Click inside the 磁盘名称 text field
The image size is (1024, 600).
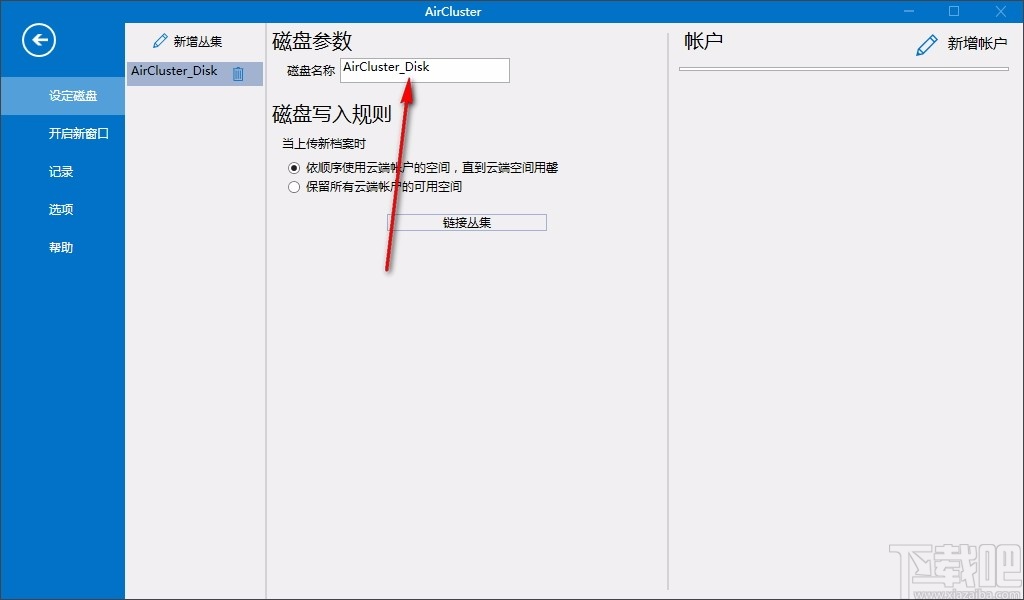(424, 70)
